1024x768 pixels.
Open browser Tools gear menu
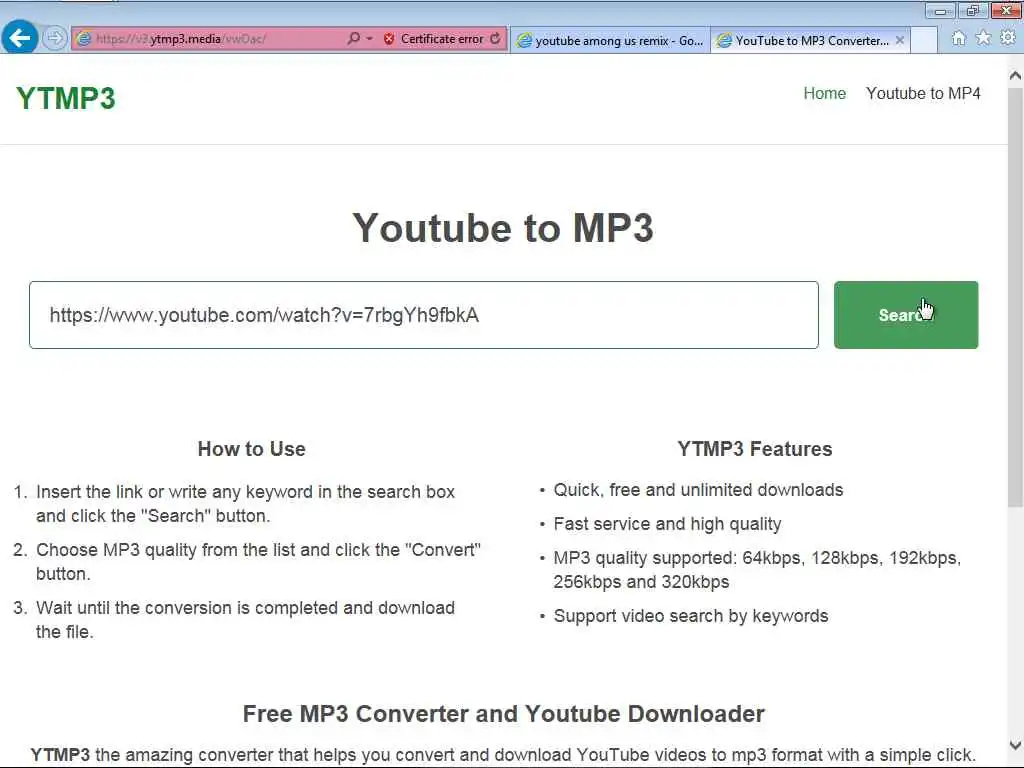point(1008,38)
